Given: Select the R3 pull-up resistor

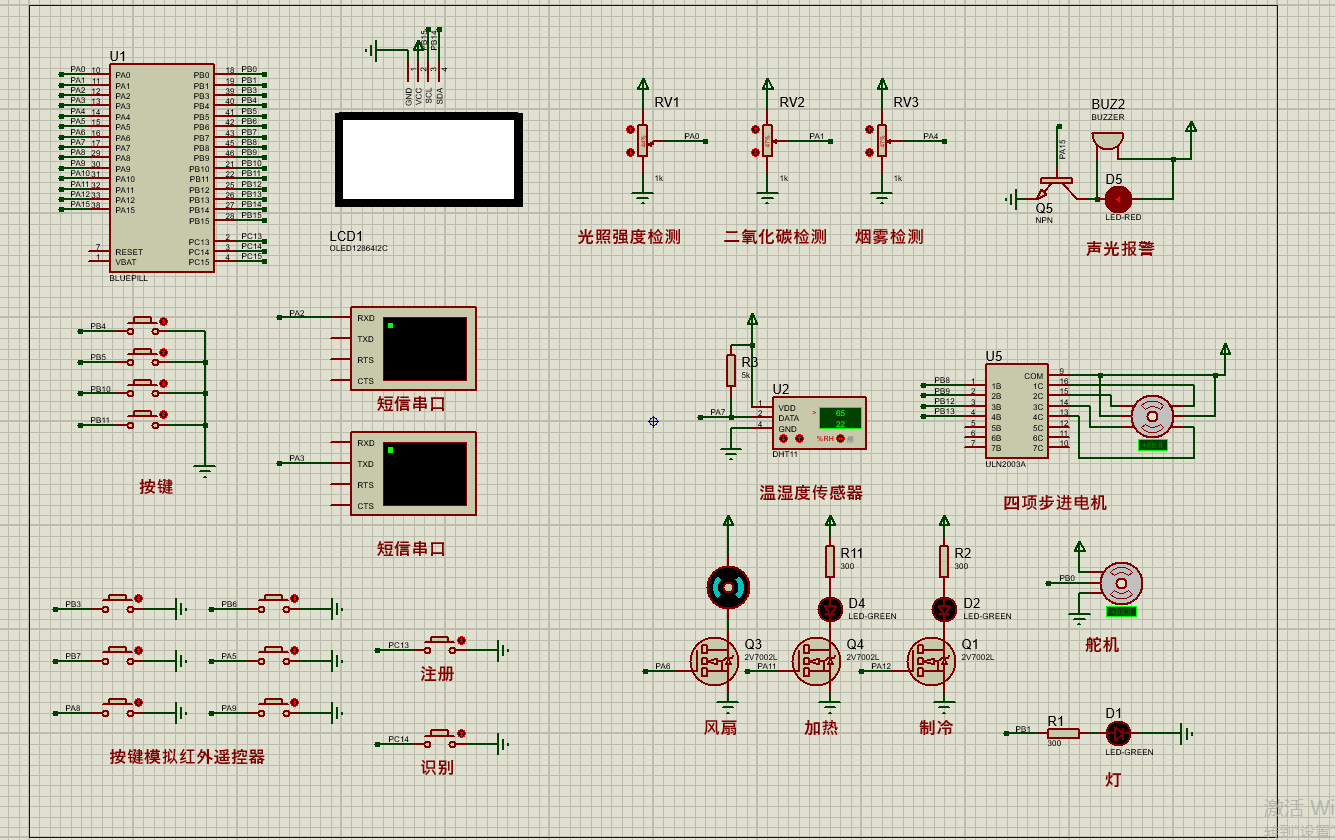Looking at the screenshot, I should [x=731, y=370].
